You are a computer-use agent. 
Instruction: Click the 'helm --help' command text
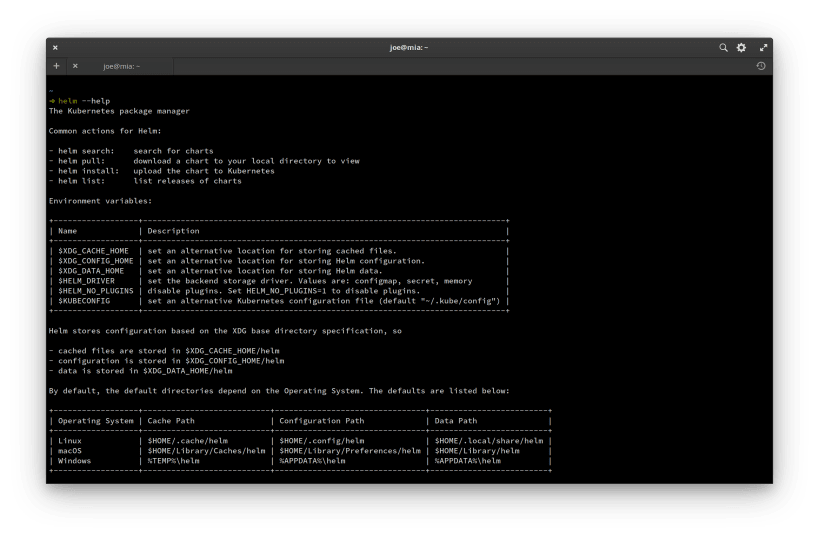point(84,101)
